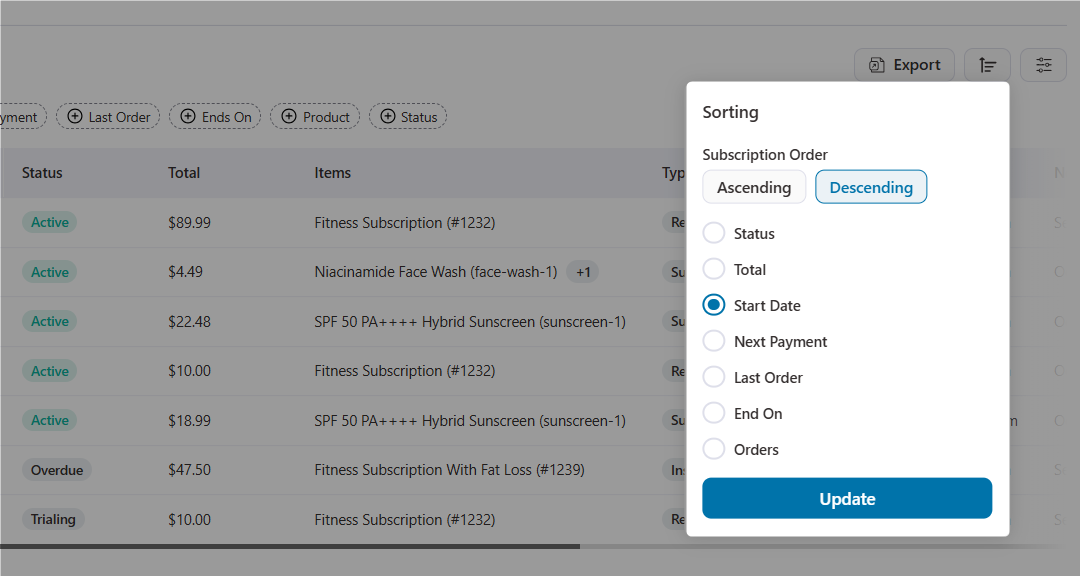Click the Descending order toggle
Viewport: 1080px width, 576px height.
(x=871, y=186)
